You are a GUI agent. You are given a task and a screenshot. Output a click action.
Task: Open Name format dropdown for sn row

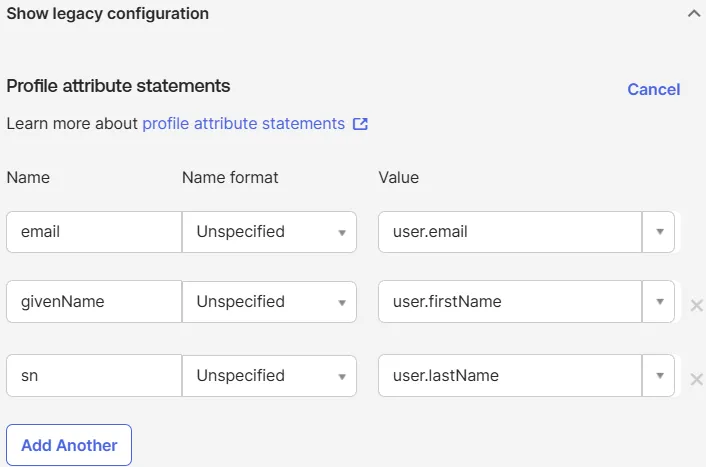click(269, 376)
